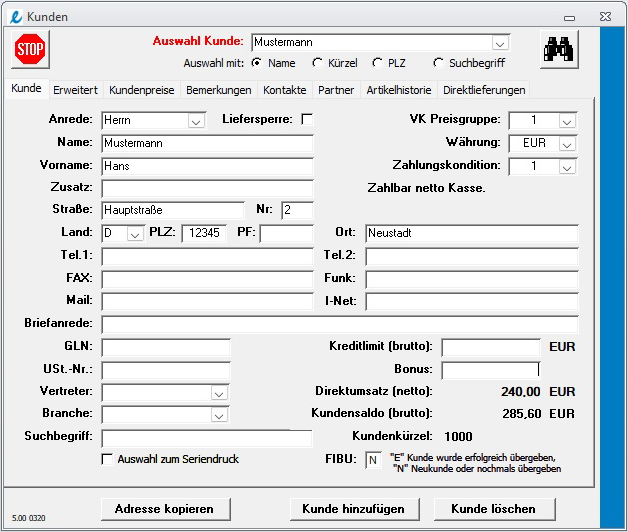This screenshot has width=628, height=532.
Task: Select the Kürzel radio option
Action: (x=317, y=63)
